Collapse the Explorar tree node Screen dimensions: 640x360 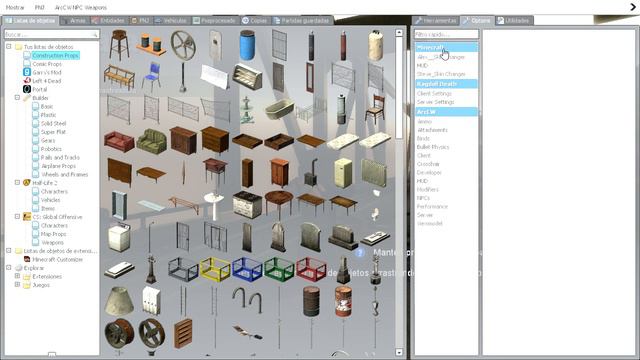point(9,268)
